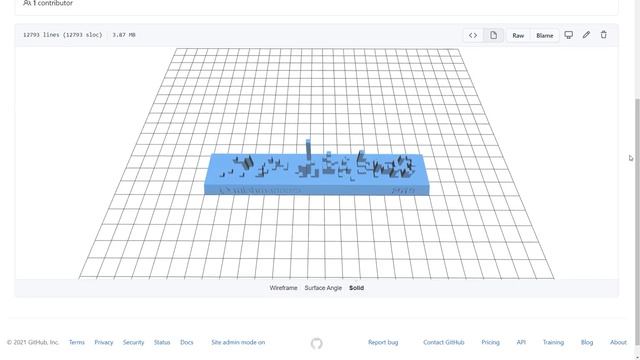Switch 3D viewer to Surface Angle mode

click(x=323, y=288)
